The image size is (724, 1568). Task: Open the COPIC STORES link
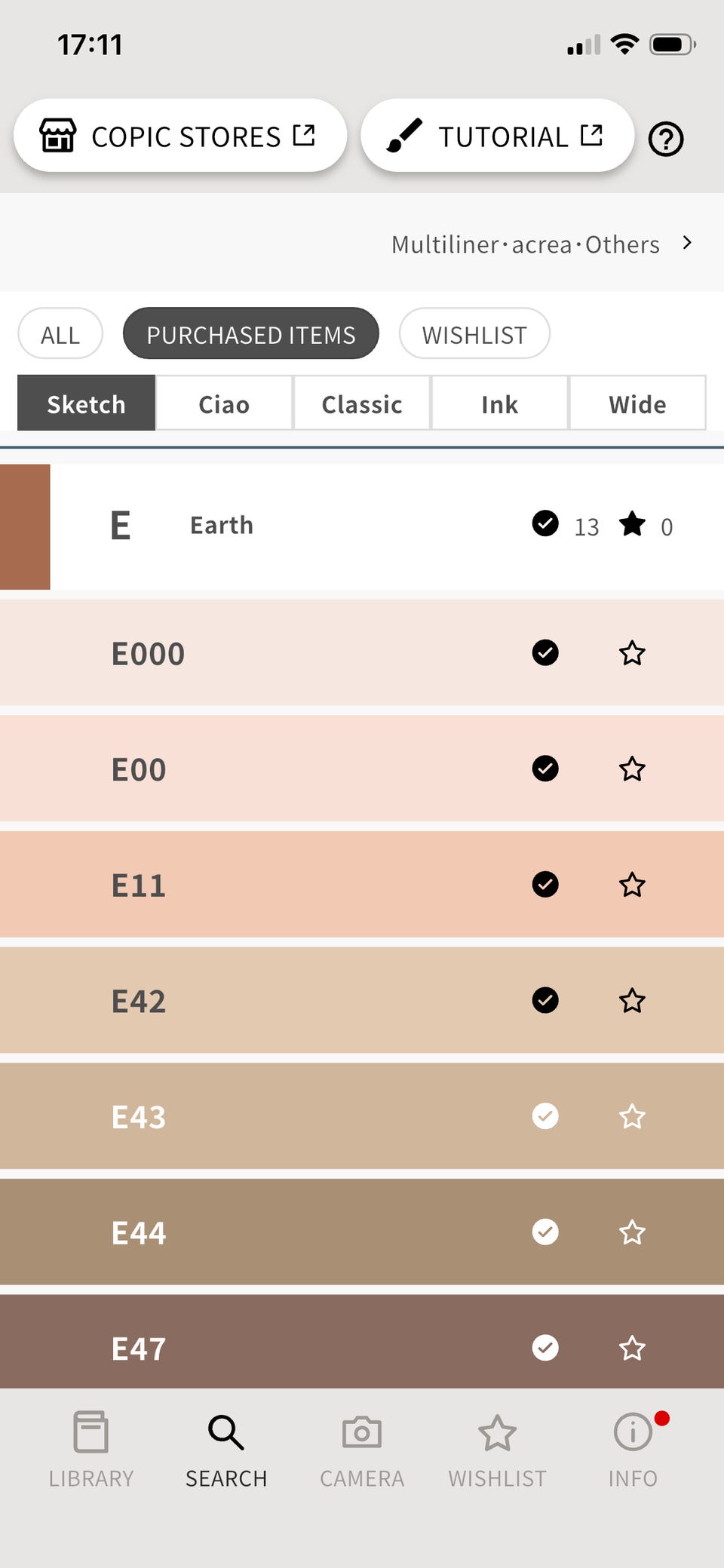coord(179,137)
